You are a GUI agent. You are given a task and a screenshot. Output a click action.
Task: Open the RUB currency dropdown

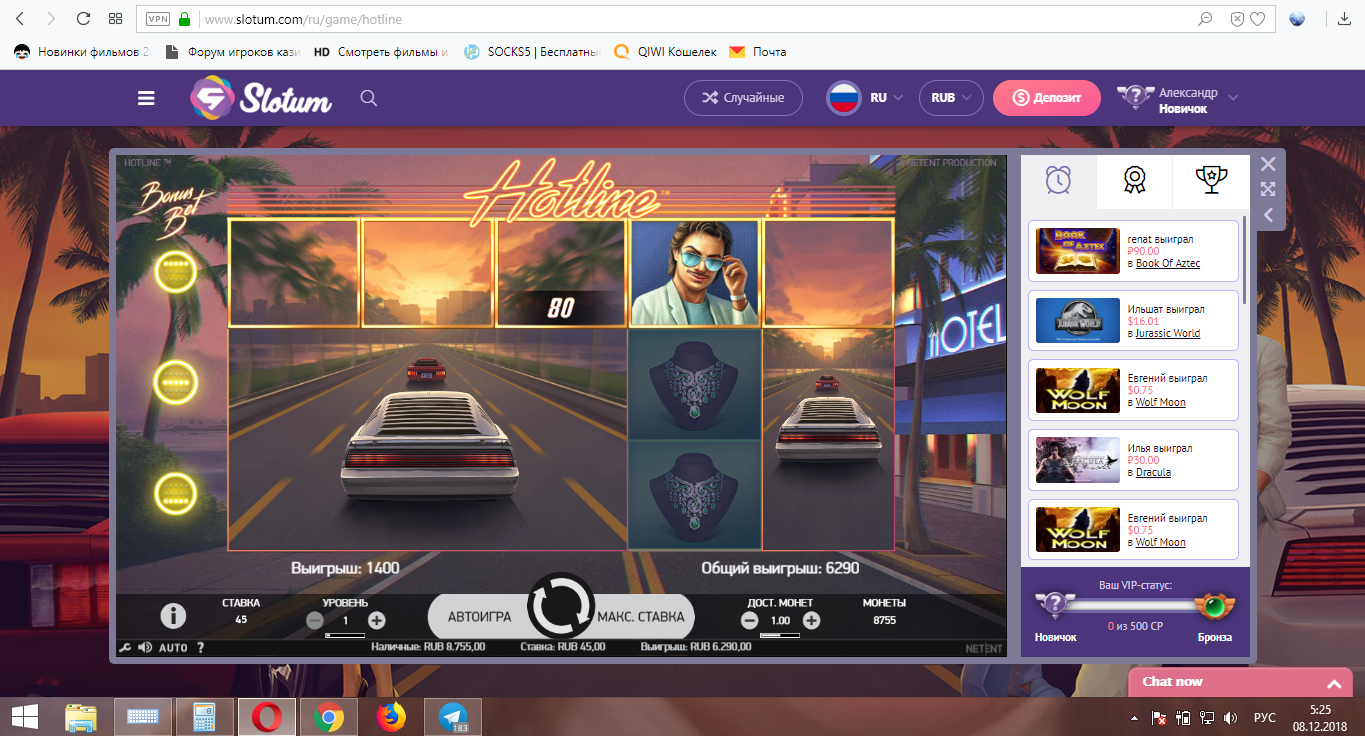tap(951, 98)
